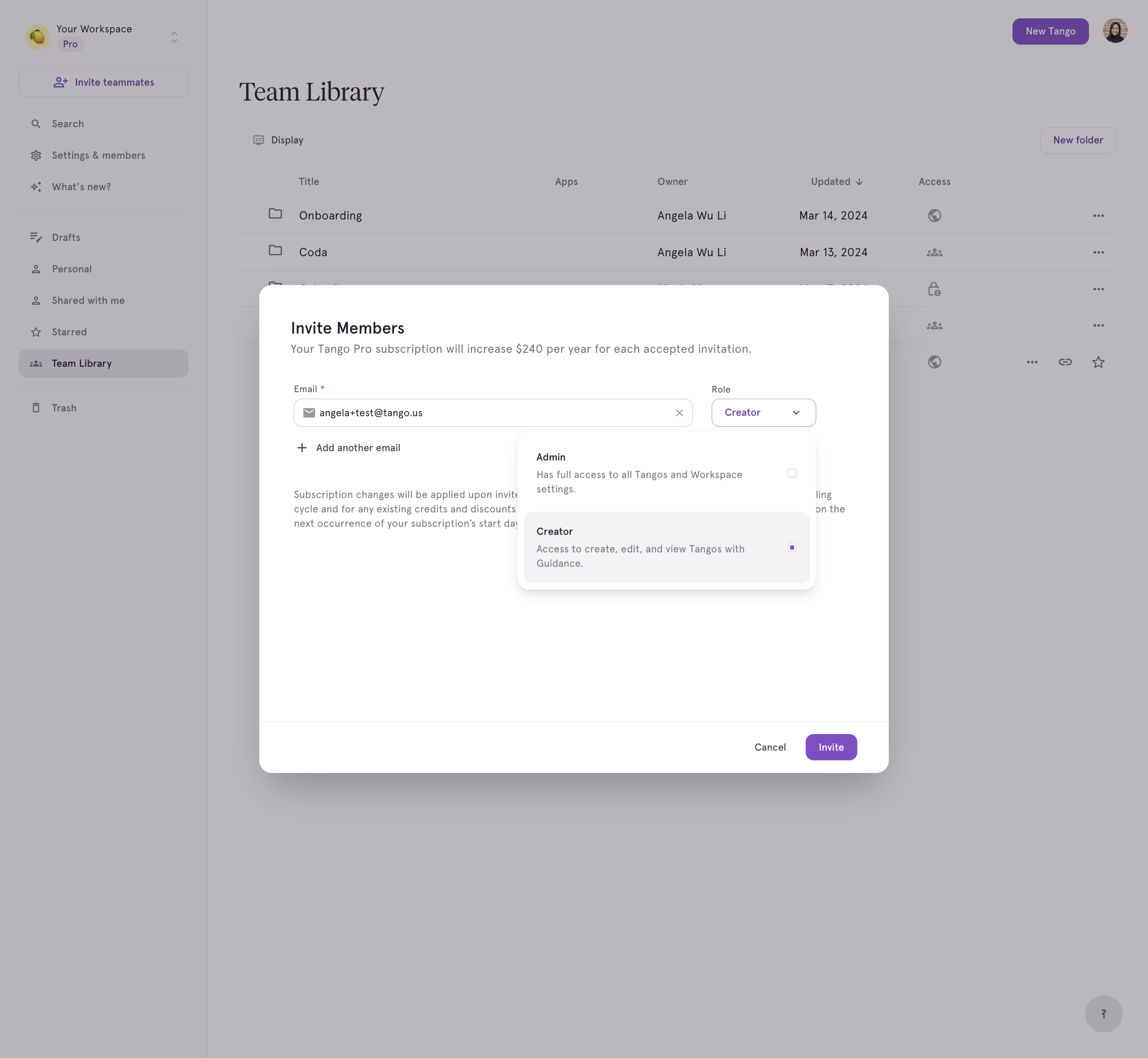Go to Personal section
1148x1058 pixels.
coord(104,268)
